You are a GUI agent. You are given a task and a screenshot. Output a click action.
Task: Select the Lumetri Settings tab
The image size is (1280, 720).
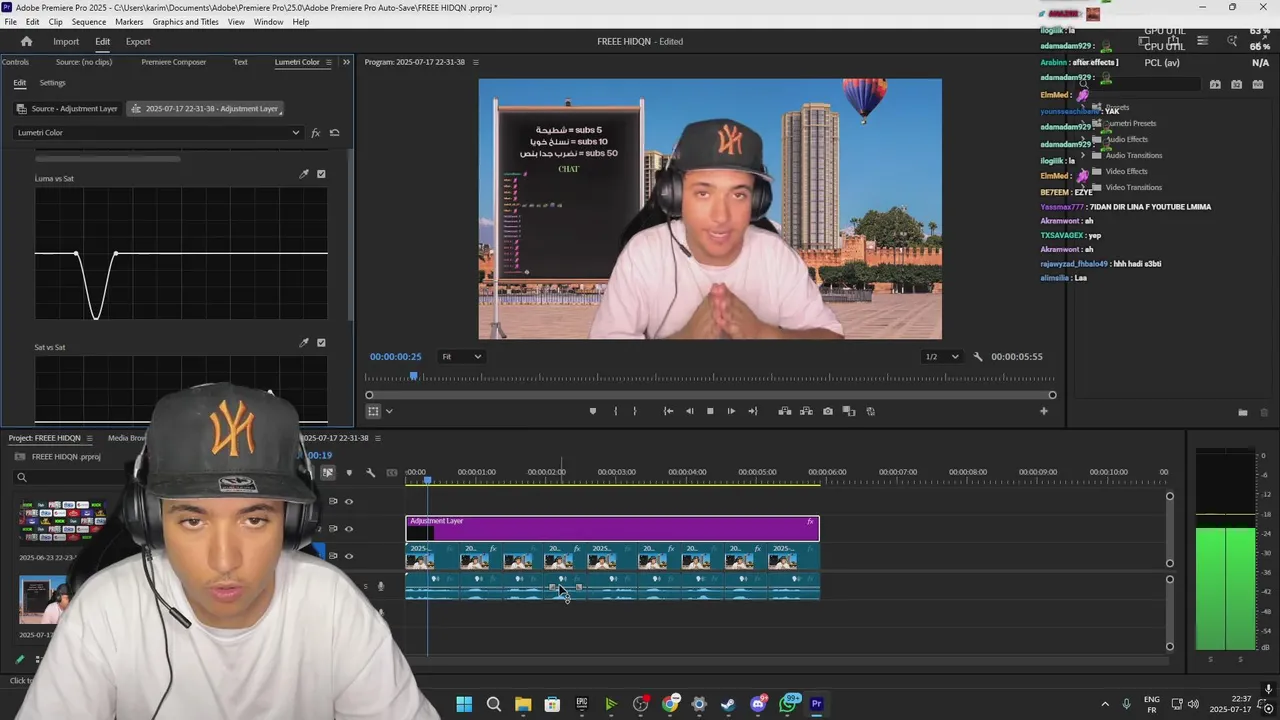point(52,83)
